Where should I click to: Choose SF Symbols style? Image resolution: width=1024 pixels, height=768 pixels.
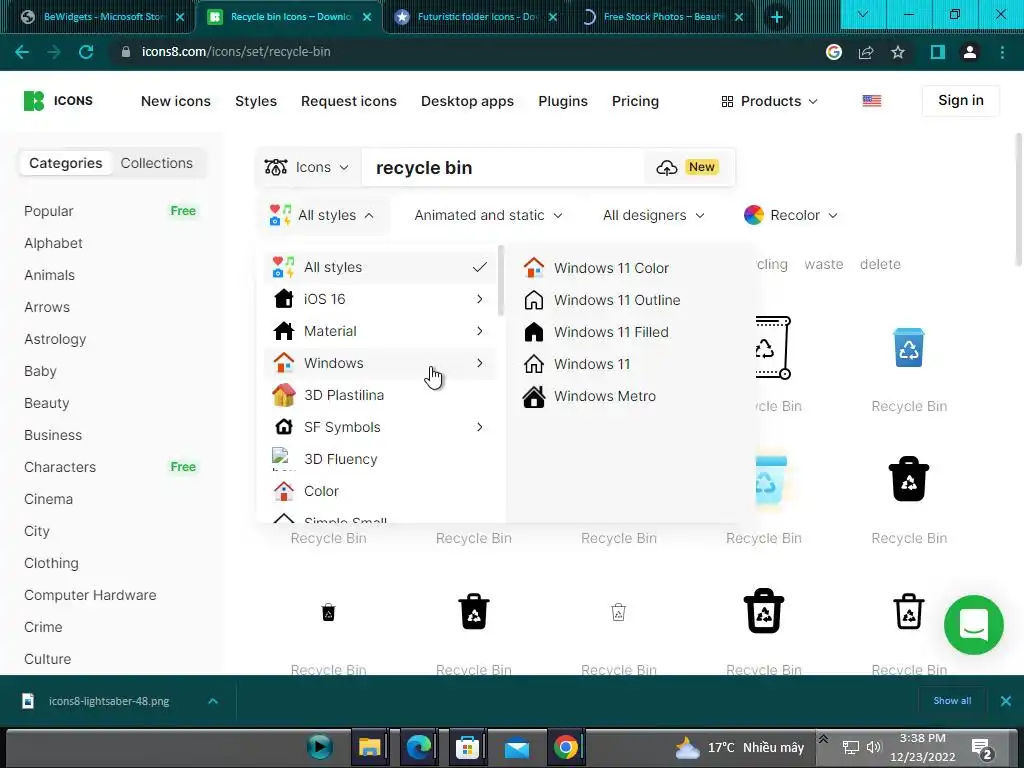381,427
